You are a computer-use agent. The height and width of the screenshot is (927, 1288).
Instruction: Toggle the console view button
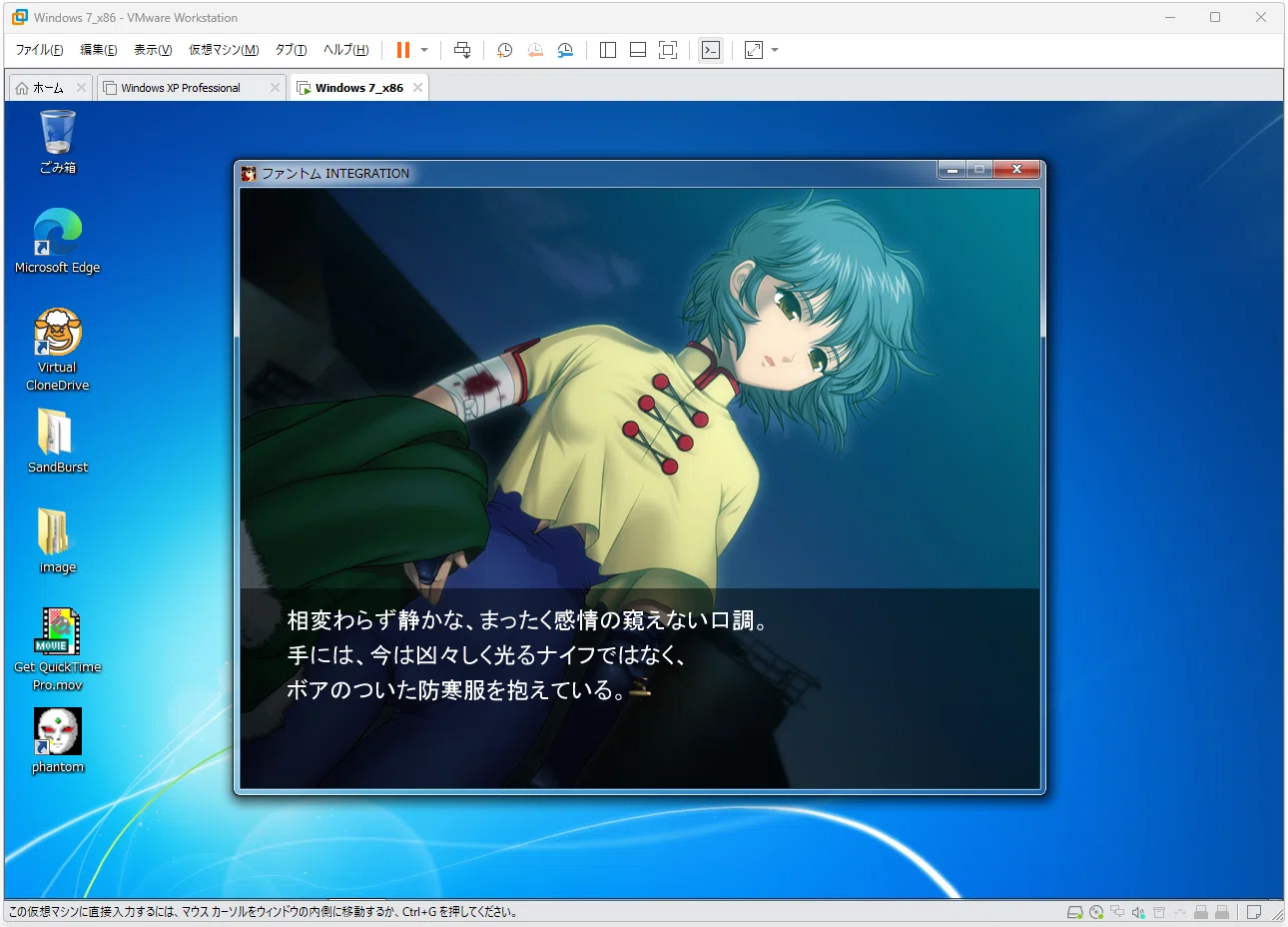pos(711,50)
